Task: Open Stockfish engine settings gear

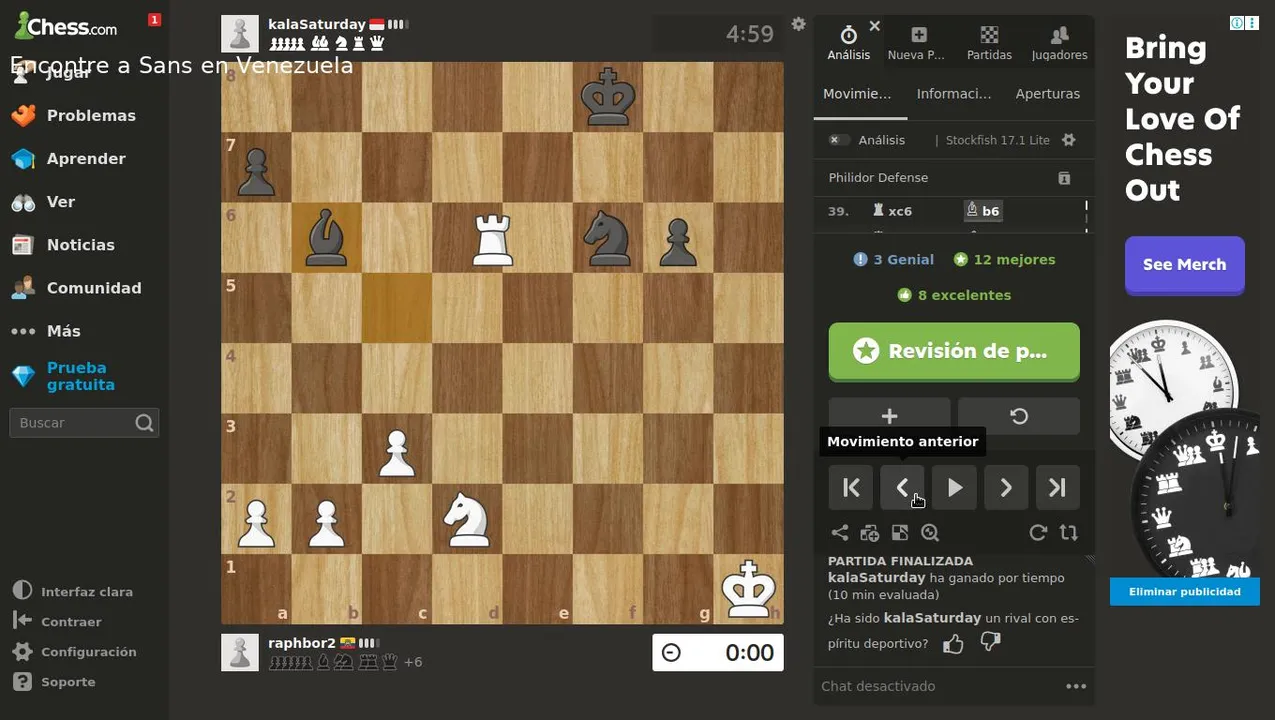Action: pos(1068,140)
